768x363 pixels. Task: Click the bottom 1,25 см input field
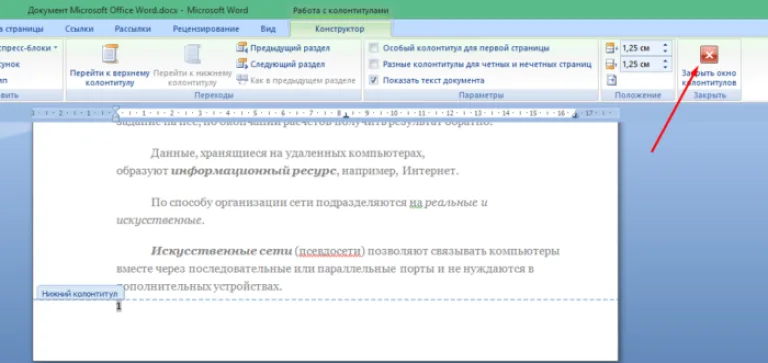point(640,64)
